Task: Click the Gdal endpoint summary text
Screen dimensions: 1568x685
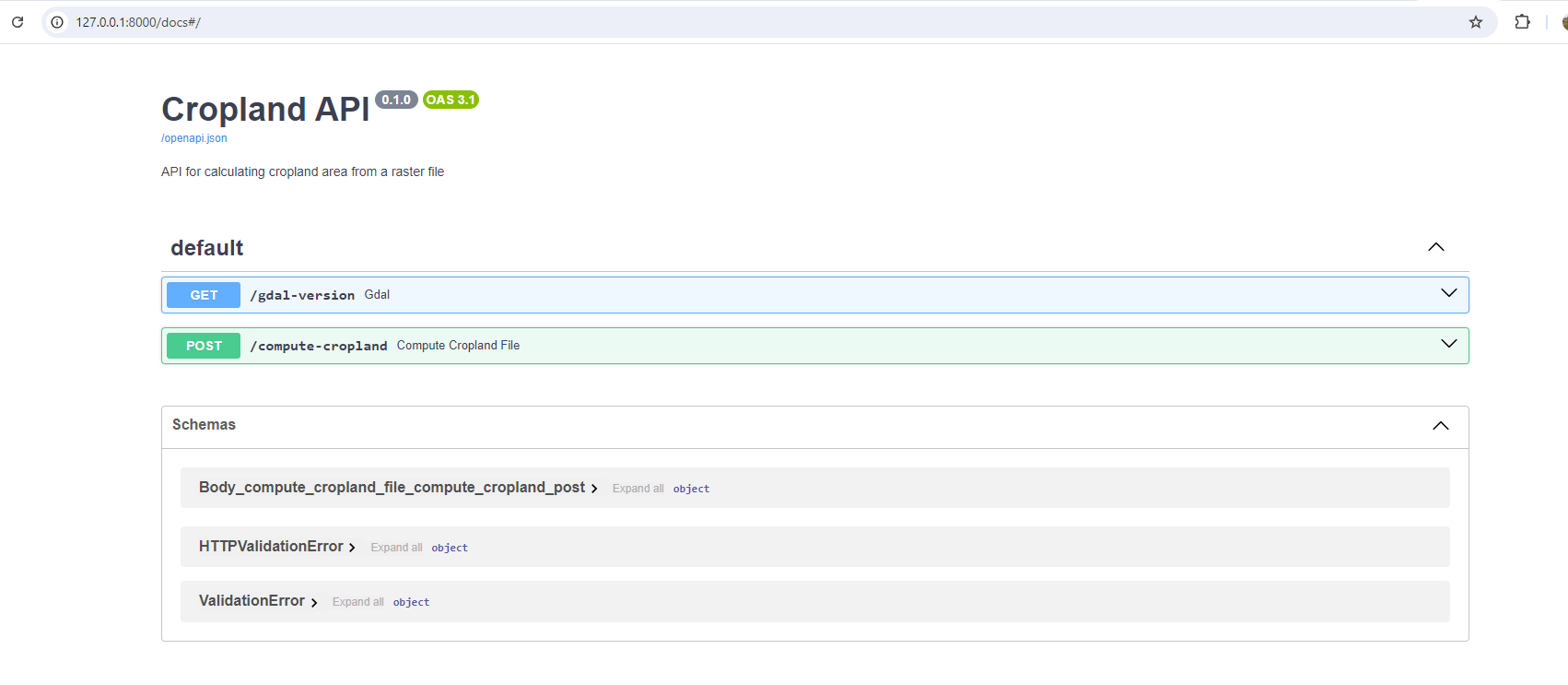Action: pyautogui.click(x=377, y=295)
